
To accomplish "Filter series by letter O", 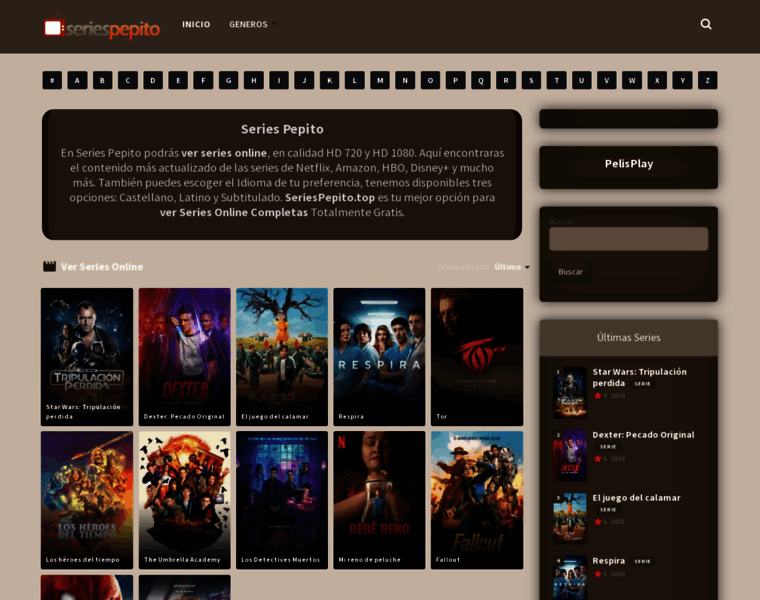I will [x=430, y=80].
